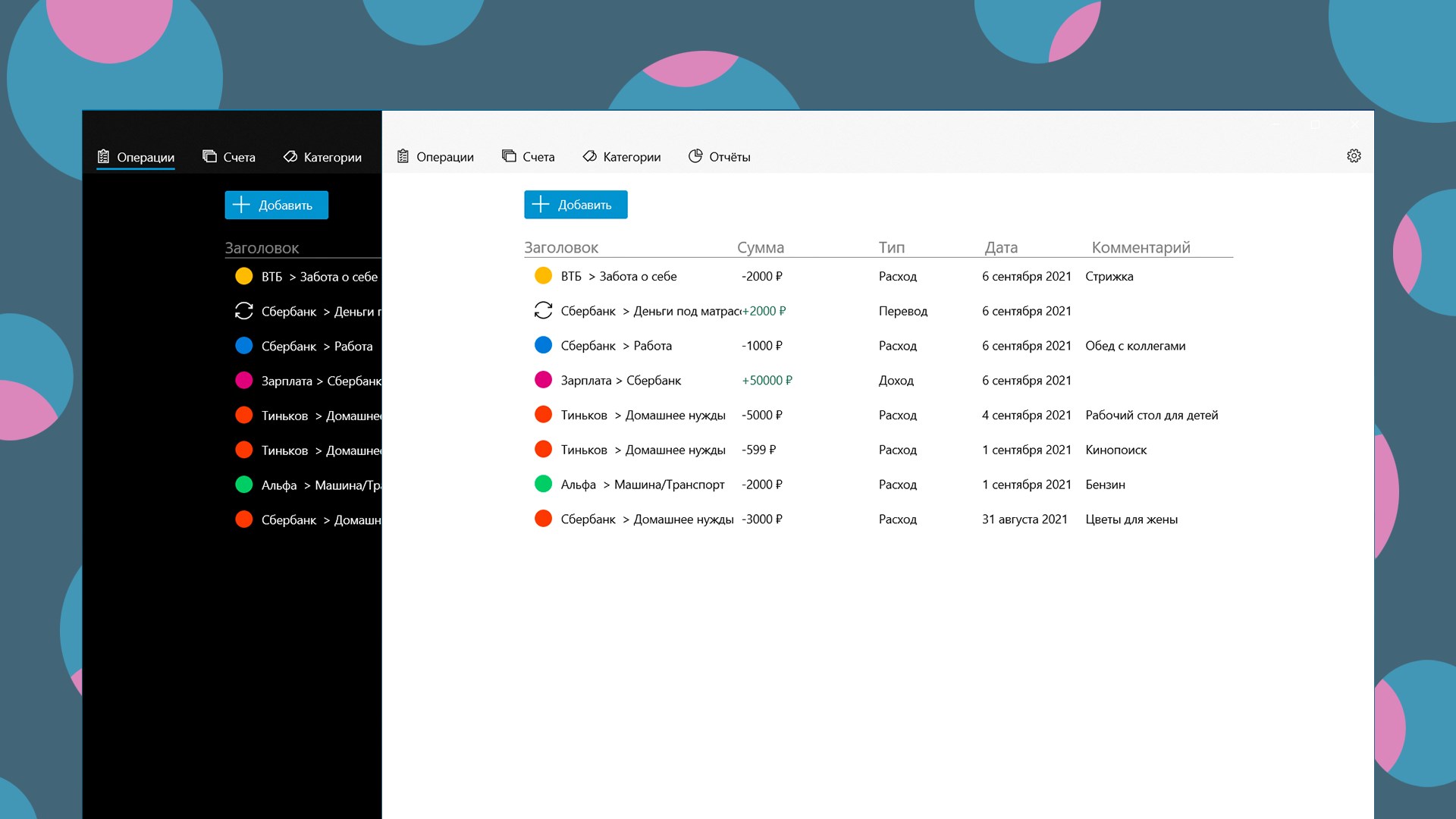The width and height of the screenshot is (1456, 819).
Task: Click the Перевод type cell
Action: [903, 311]
